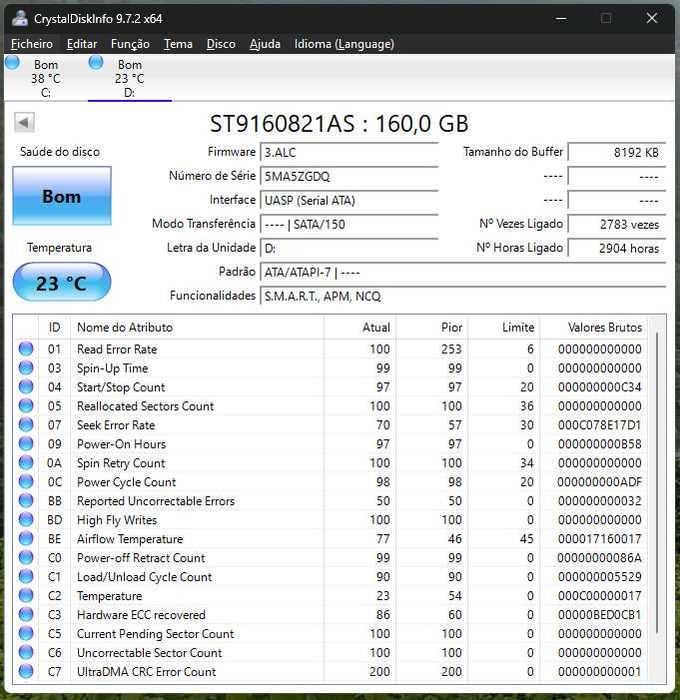The height and width of the screenshot is (700, 680).
Task: Click the Interface field UASP (Serial ATA)
Action: (349, 200)
